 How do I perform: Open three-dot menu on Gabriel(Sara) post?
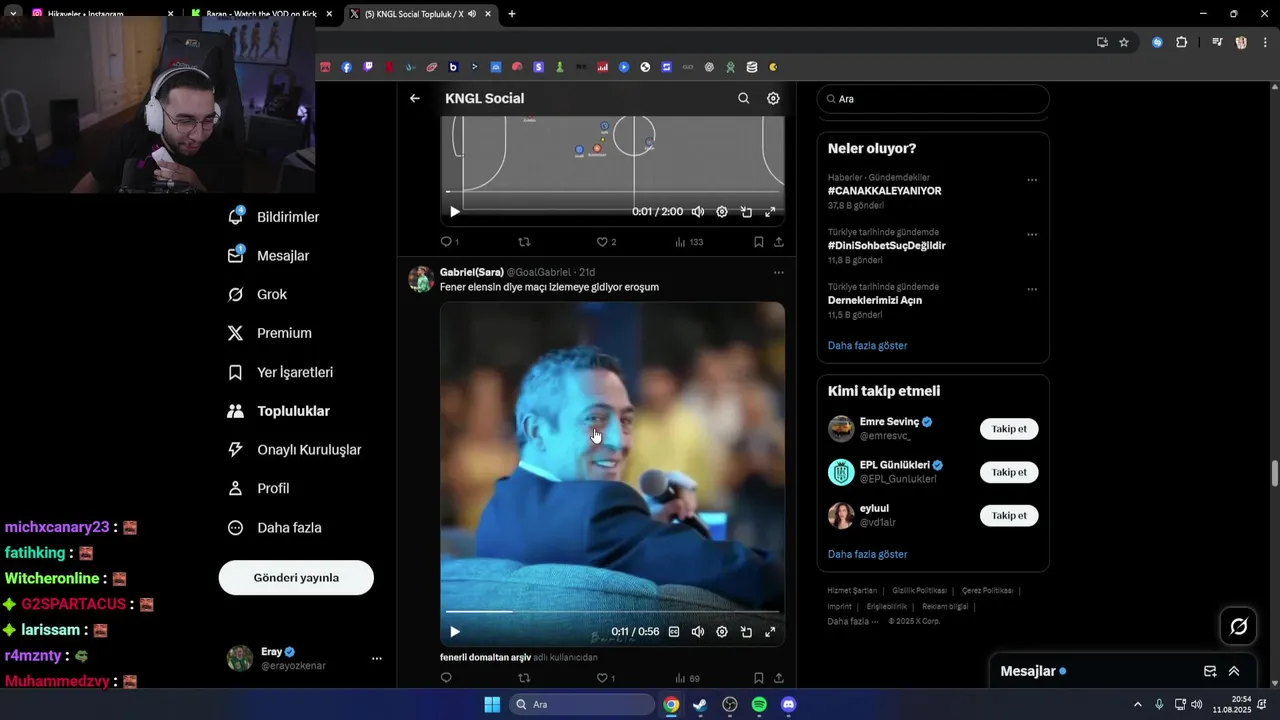(779, 272)
